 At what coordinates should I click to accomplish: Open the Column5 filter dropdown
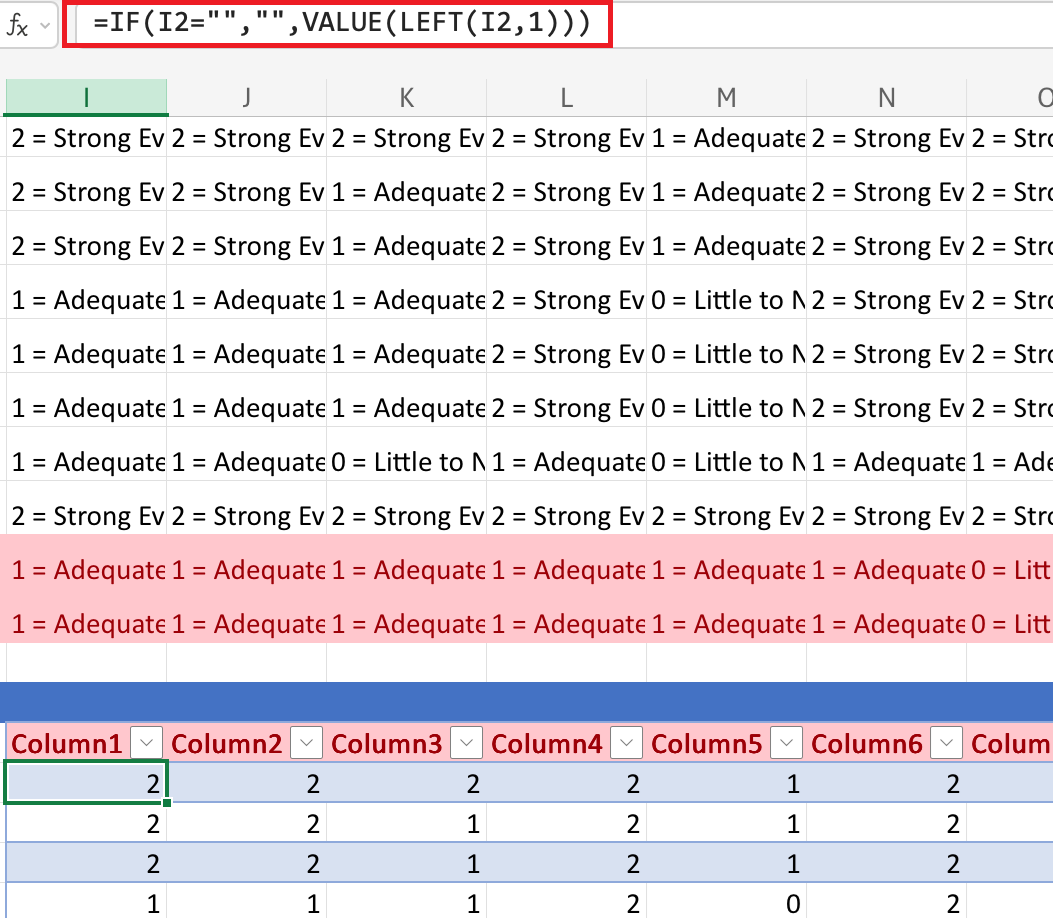pyautogui.click(x=786, y=743)
